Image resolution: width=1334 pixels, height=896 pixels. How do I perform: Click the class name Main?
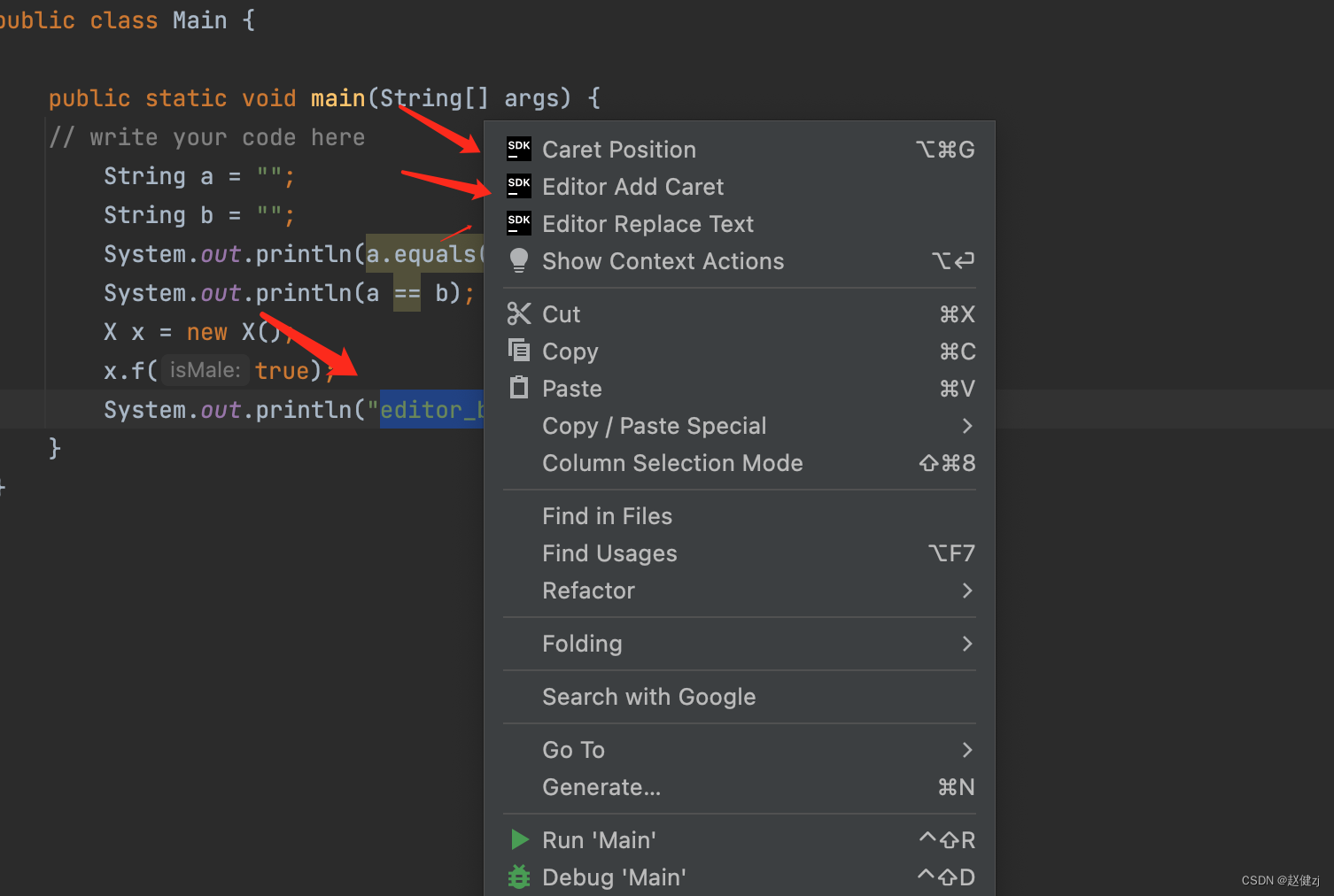click(x=199, y=19)
